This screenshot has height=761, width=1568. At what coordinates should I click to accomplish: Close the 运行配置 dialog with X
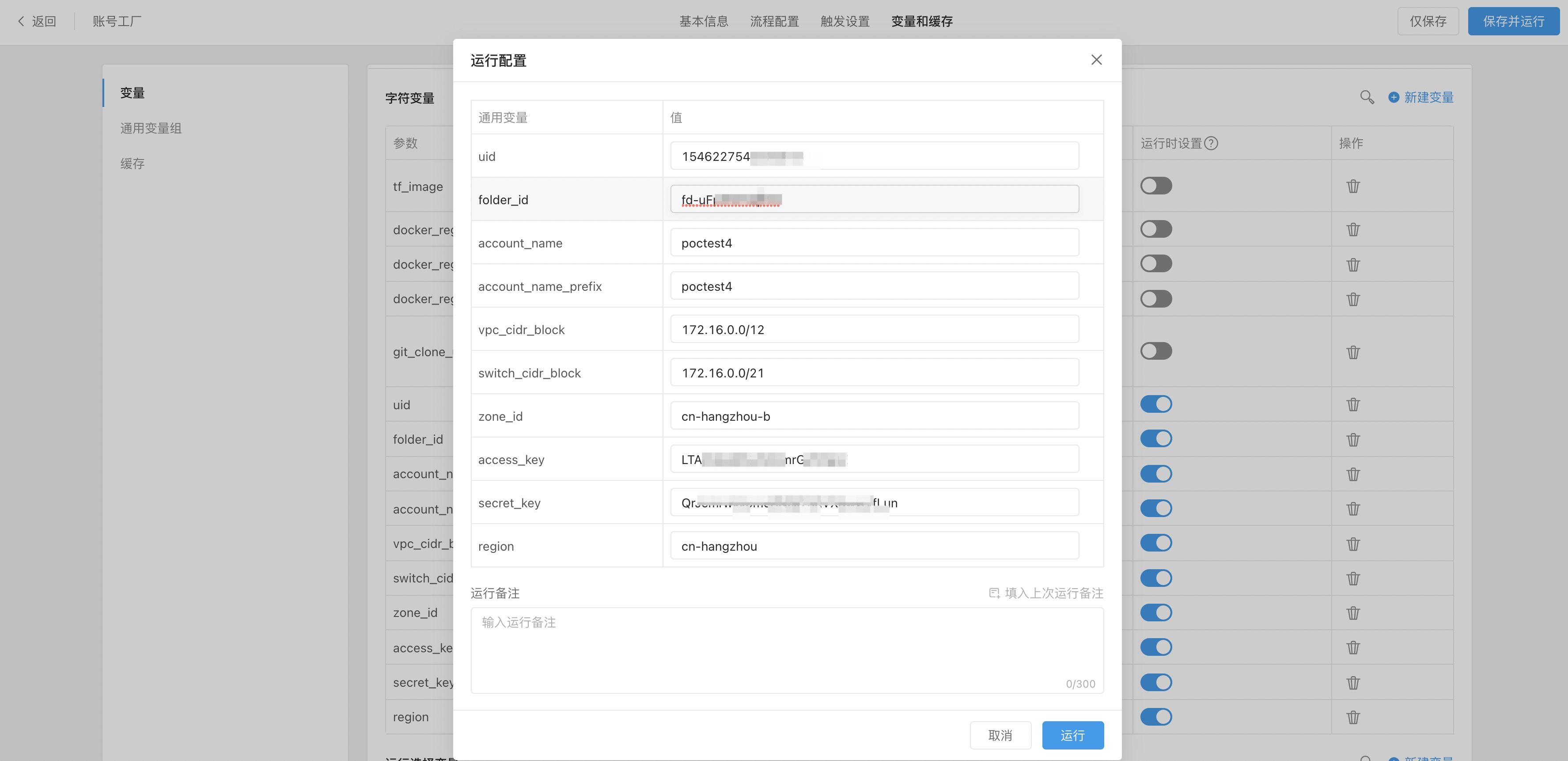click(x=1096, y=60)
